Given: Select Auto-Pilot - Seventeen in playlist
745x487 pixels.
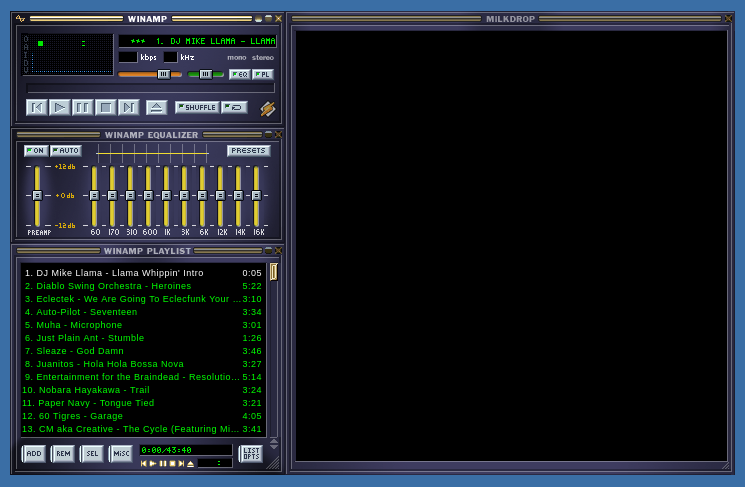Looking at the screenshot, I should point(143,312).
